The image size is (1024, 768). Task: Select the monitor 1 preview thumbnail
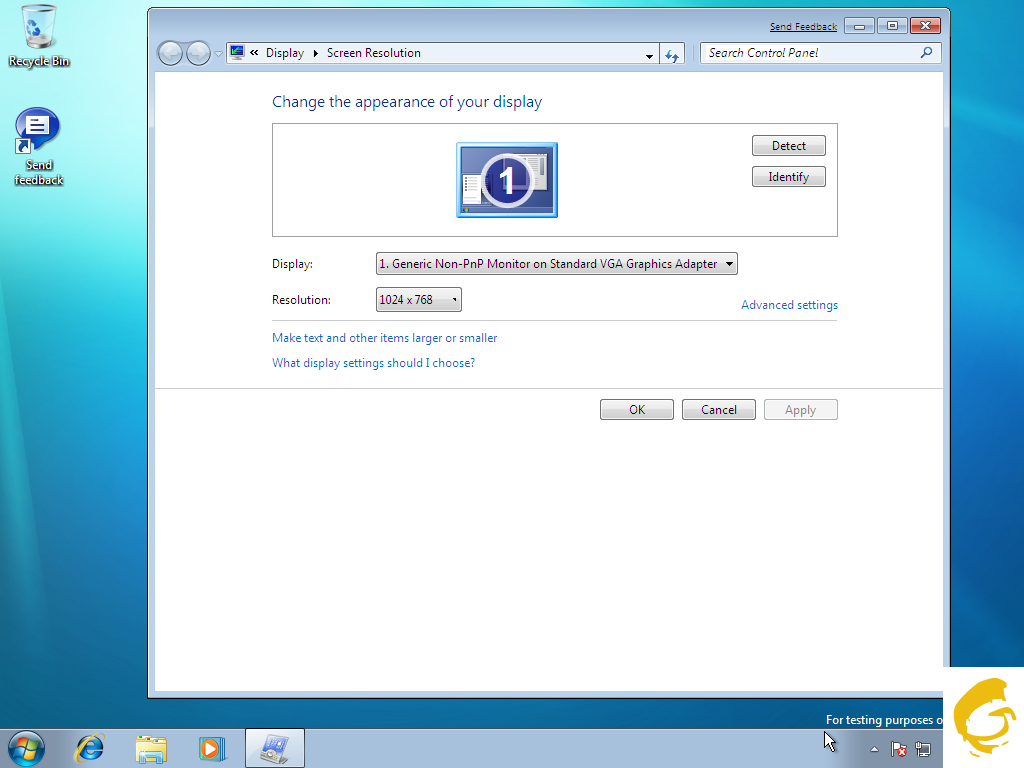(507, 180)
